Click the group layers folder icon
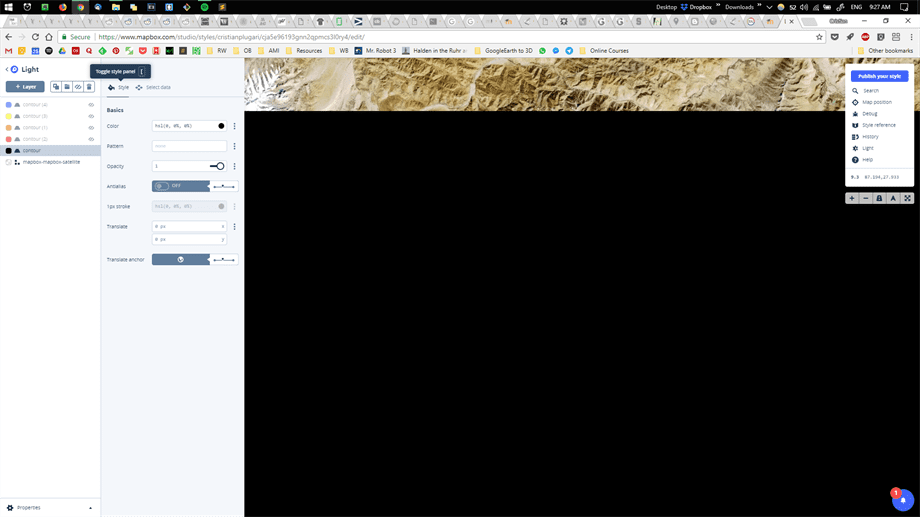The height and width of the screenshot is (517, 920). [x=67, y=87]
